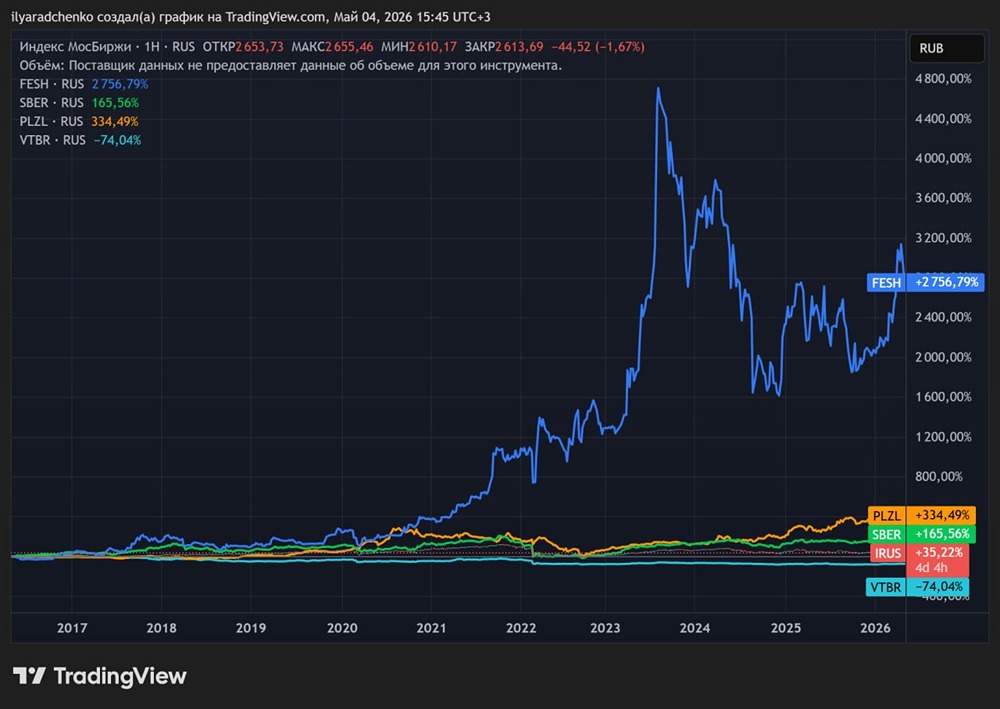This screenshot has width=1000, height=709.
Task: Click the cyan VTBR price label
Action: click(x=886, y=587)
